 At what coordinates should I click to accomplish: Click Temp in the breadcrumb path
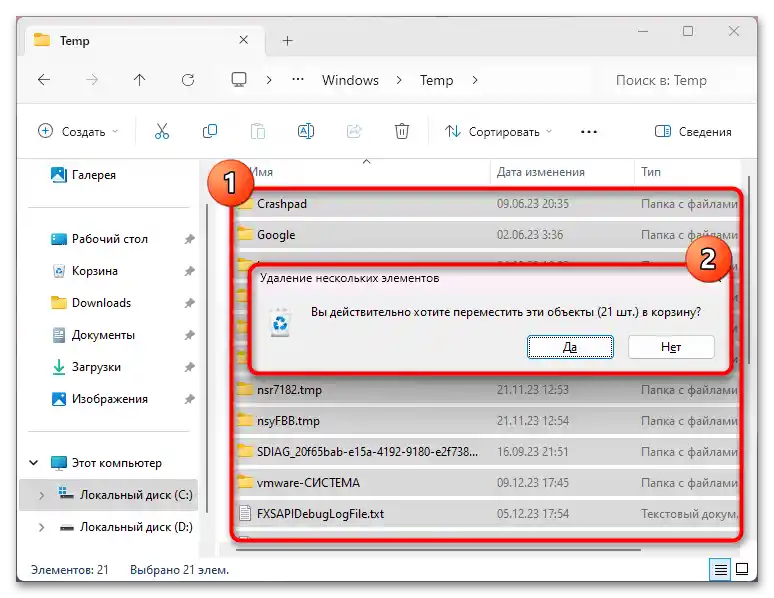(436, 80)
